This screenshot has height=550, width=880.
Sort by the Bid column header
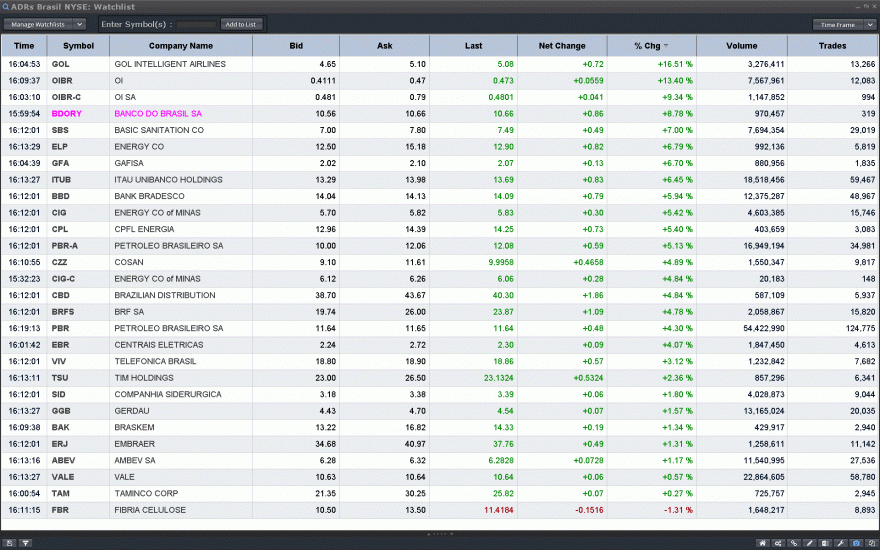(296, 46)
